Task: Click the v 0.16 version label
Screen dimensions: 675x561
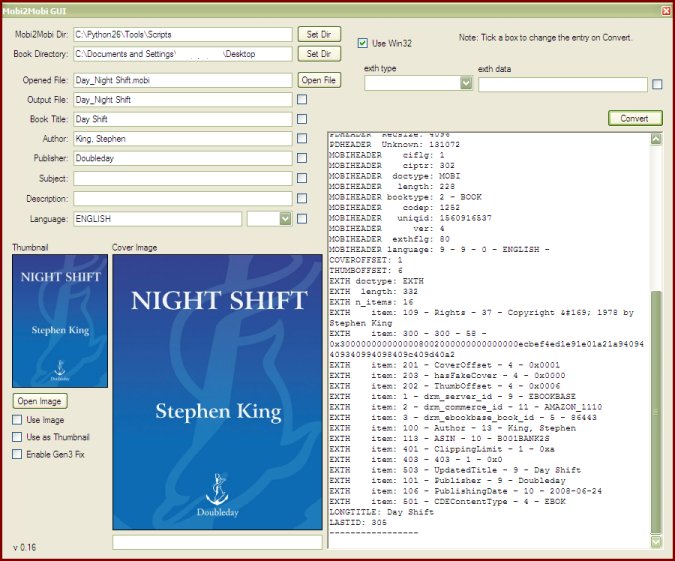Action: pyautogui.click(x=25, y=547)
